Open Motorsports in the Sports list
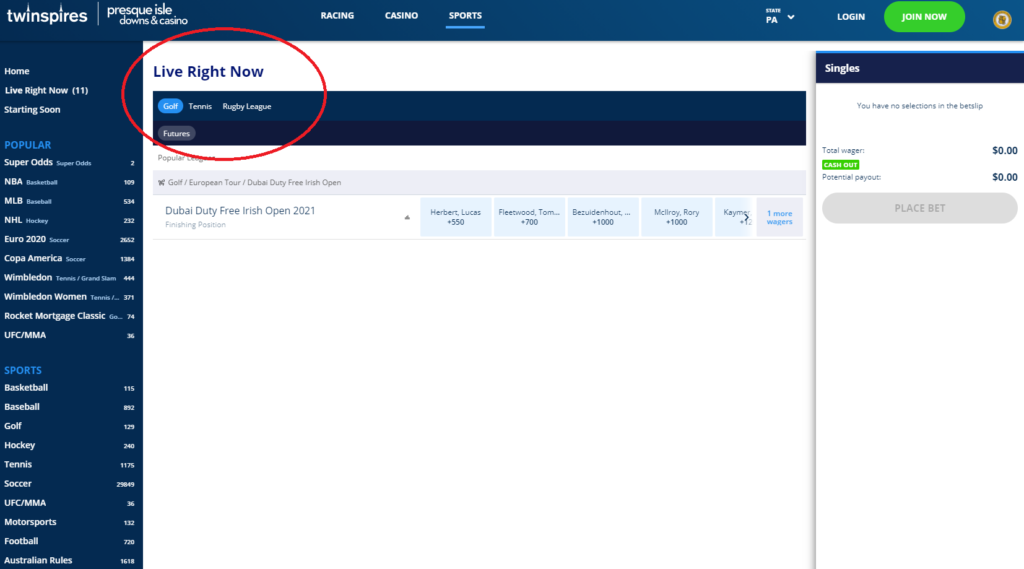Image resolution: width=1024 pixels, height=569 pixels. 69,522
